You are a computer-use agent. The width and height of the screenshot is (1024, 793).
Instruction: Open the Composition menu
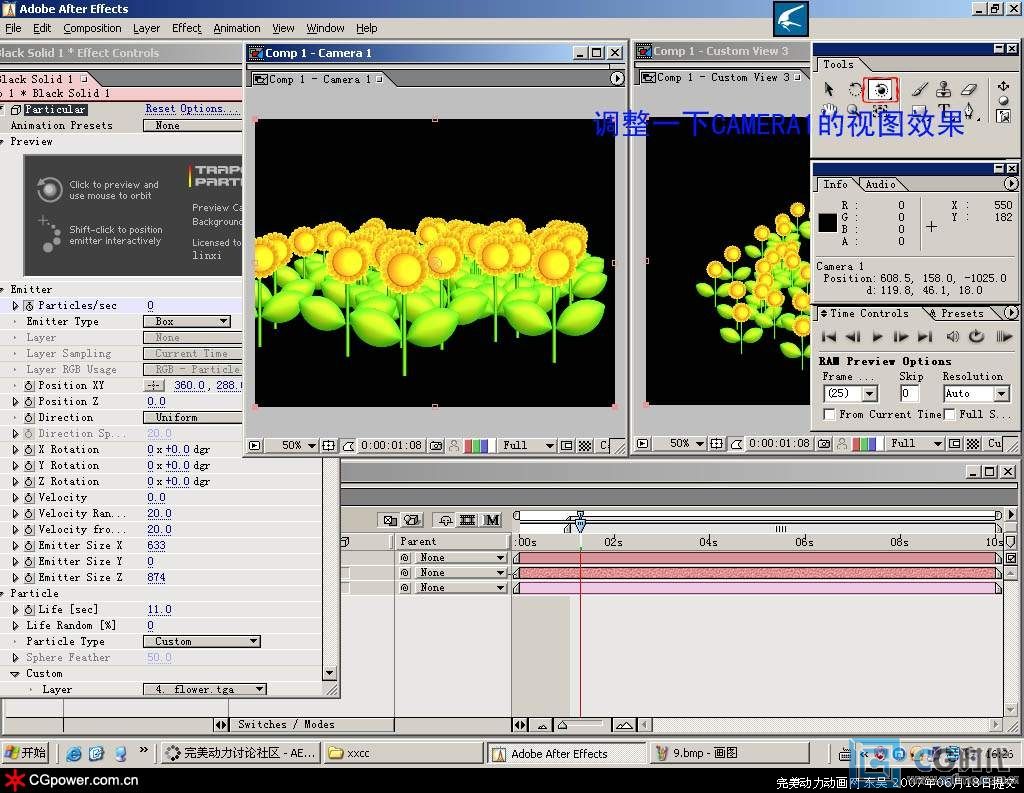coord(92,28)
